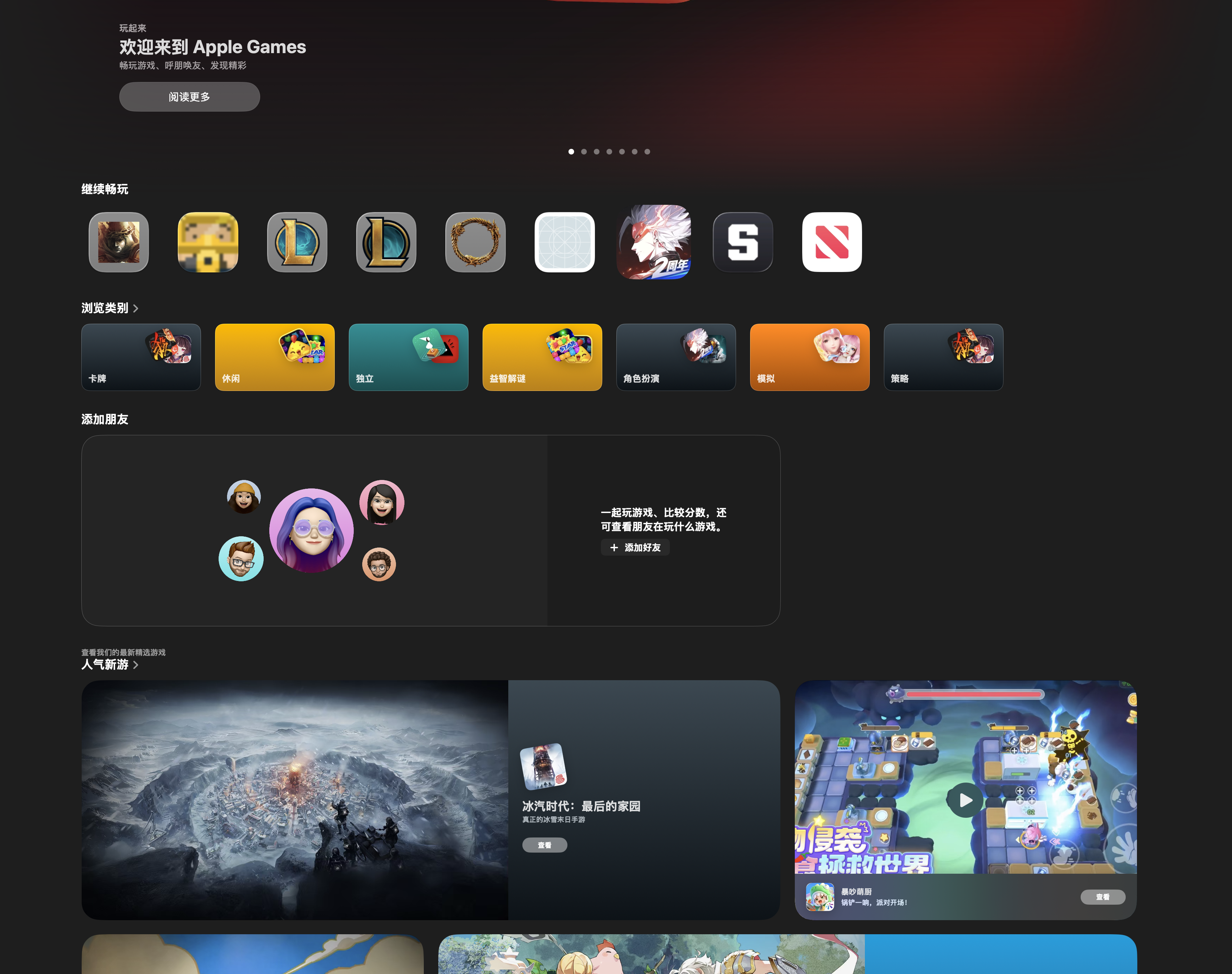Open the Apple News app icon
Viewport: 1232px width, 974px height.
pyautogui.click(x=831, y=242)
